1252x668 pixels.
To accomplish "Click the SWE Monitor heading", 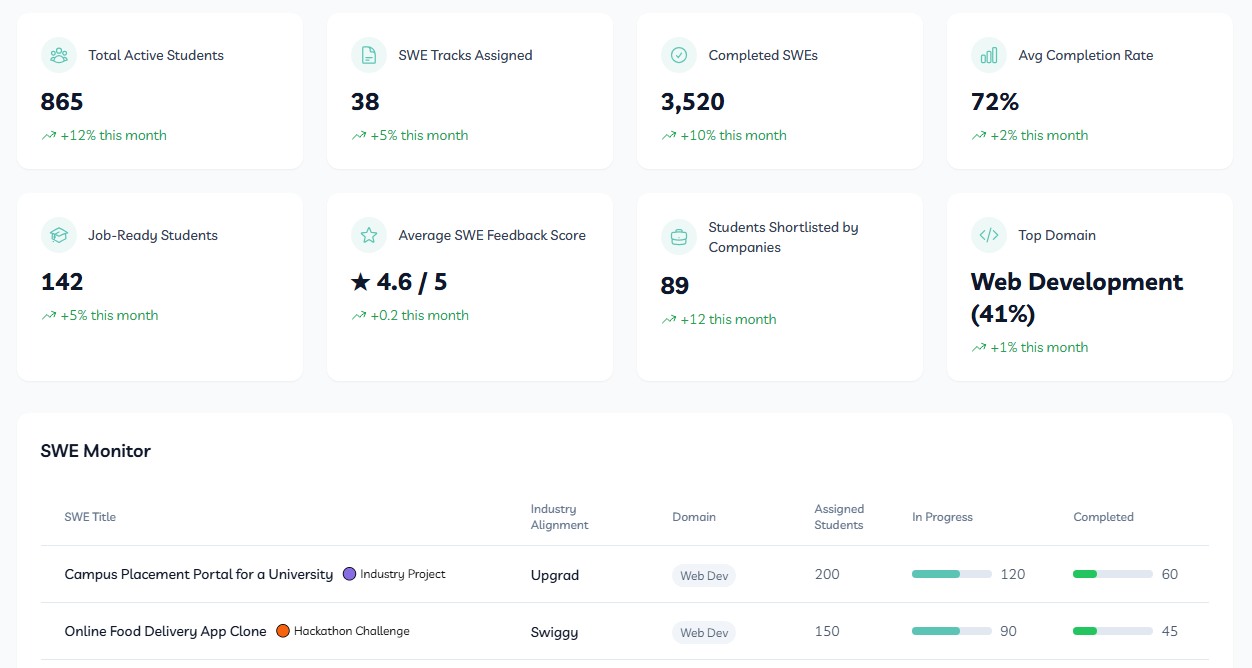I will click(x=96, y=451).
